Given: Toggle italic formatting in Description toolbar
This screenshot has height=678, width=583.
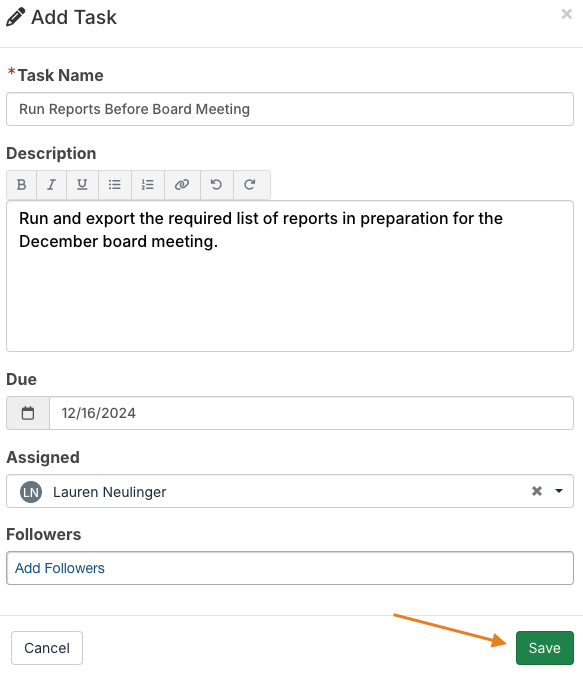Looking at the screenshot, I should coord(51,185).
